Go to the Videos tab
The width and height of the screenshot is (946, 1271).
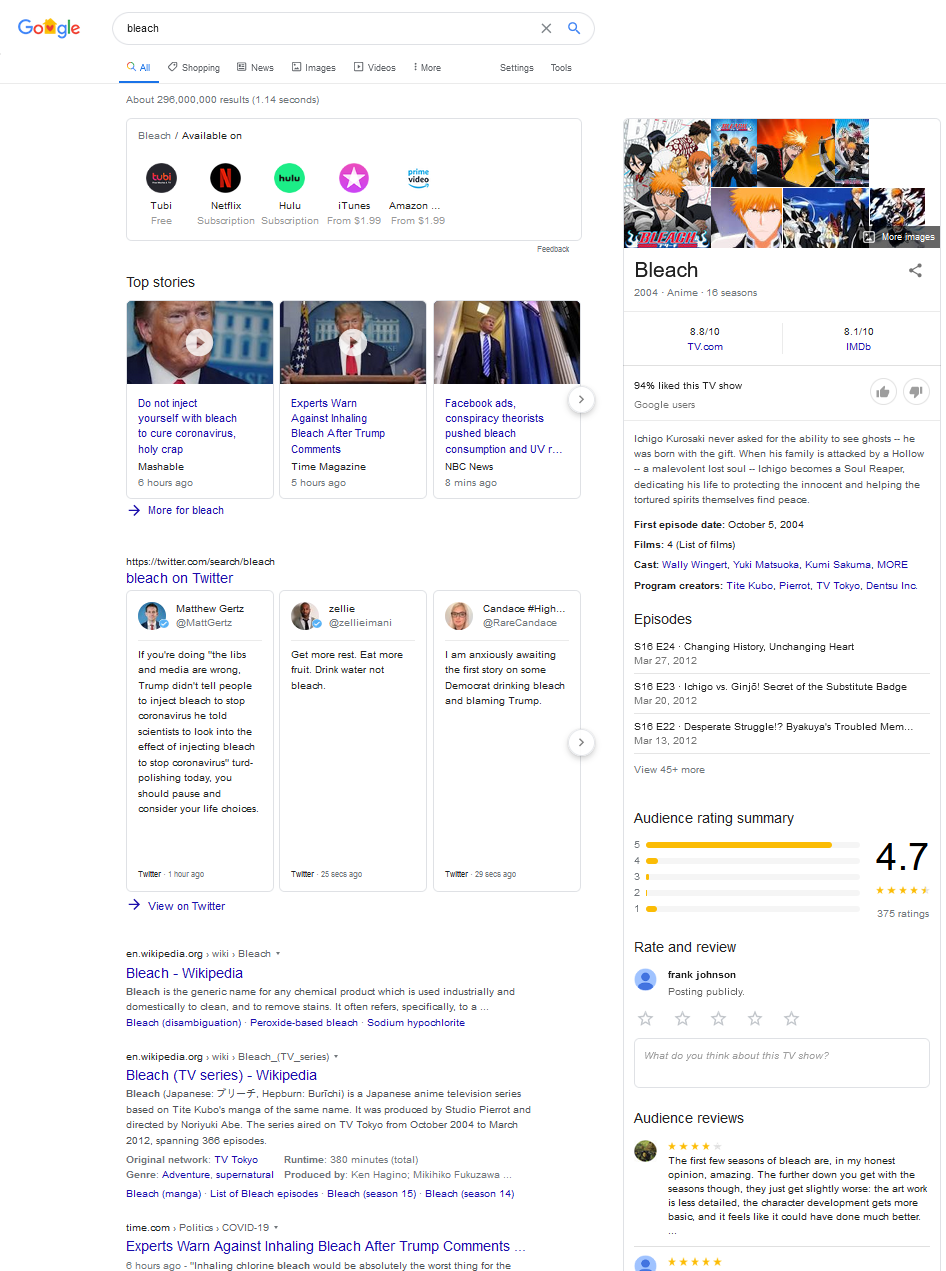(x=375, y=68)
